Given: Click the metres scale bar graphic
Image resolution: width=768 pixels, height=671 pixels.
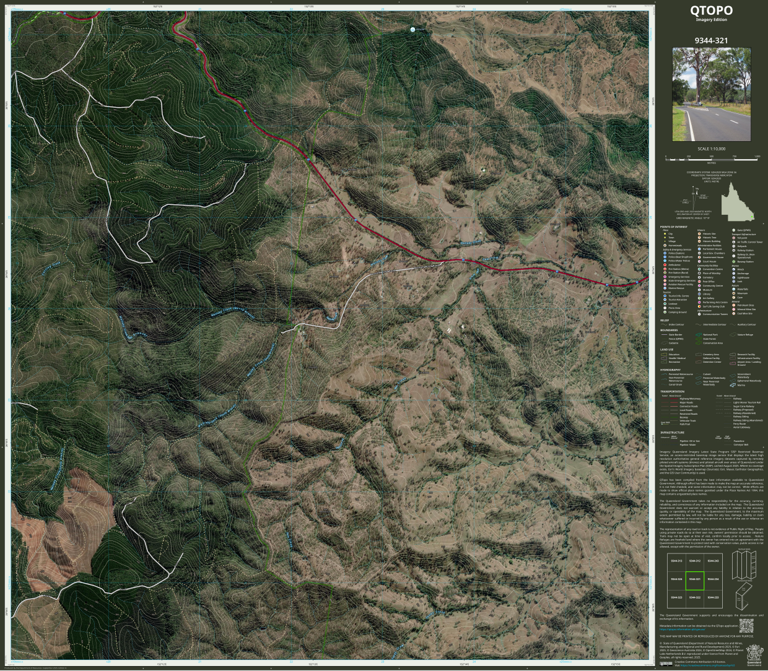Looking at the screenshot, I should pyautogui.click(x=712, y=159).
